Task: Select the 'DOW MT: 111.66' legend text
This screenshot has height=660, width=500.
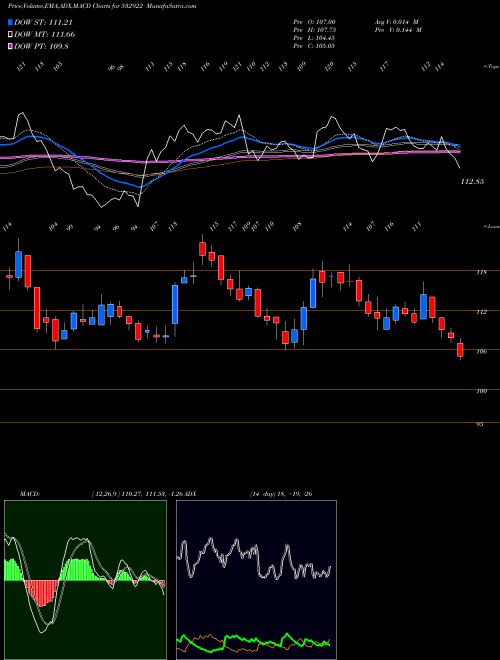Action: (x=45, y=34)
